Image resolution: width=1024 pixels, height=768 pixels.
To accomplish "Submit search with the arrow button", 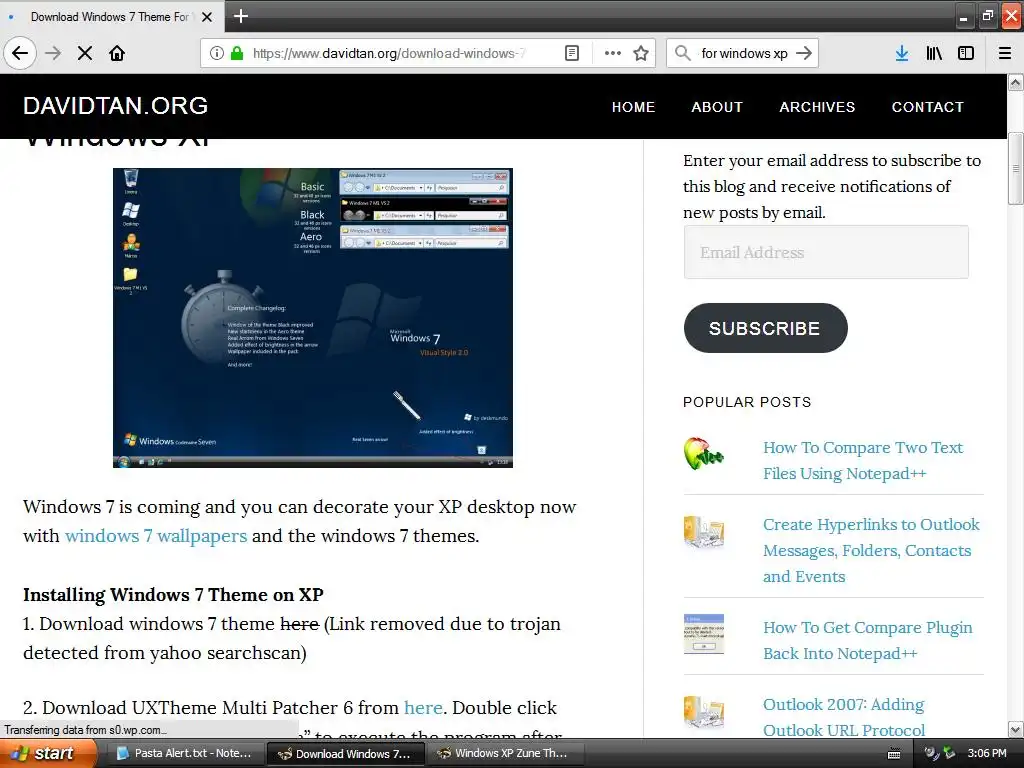I will click(804, 53).
